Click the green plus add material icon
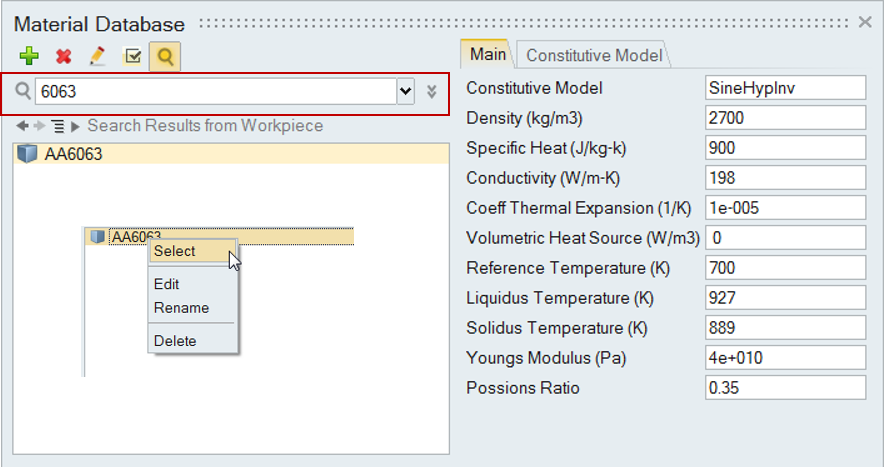 28,57
